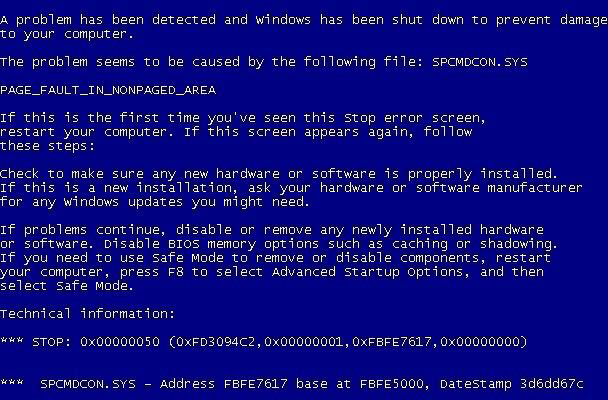Click SPCMDCON.SYS in the bottom address line
Viewport: 608px width, 400px height.
[x=88, y=384]
